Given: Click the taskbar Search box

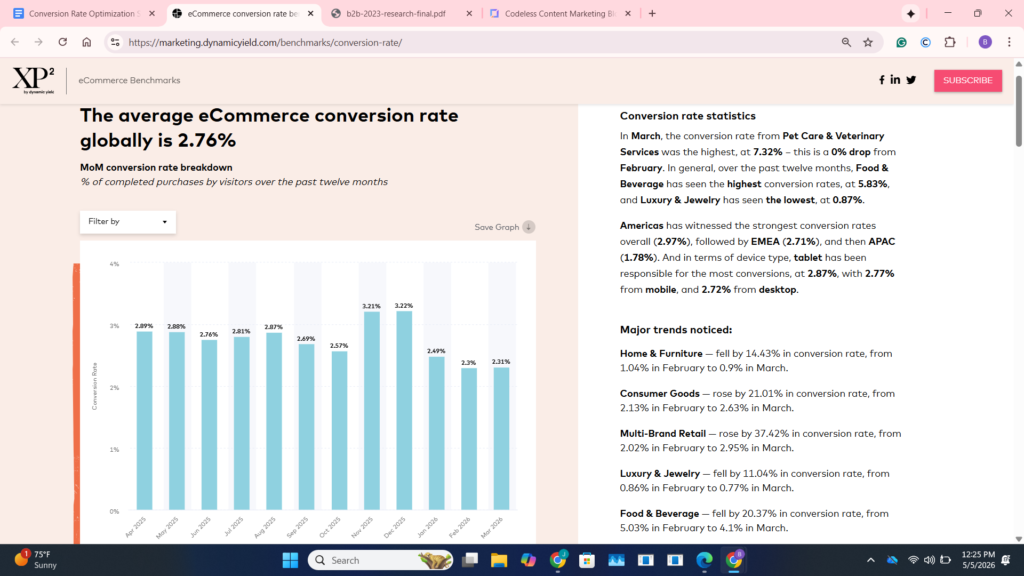Looking at the screenshot, I should (381, 560).
